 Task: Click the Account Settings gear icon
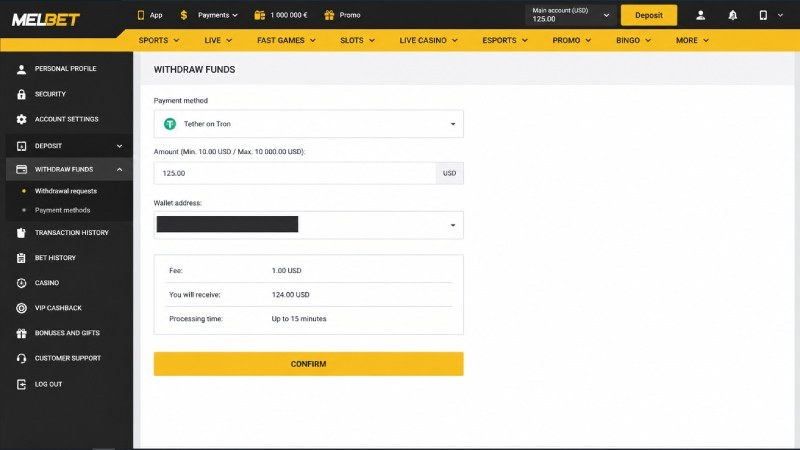tap(21, 119)
